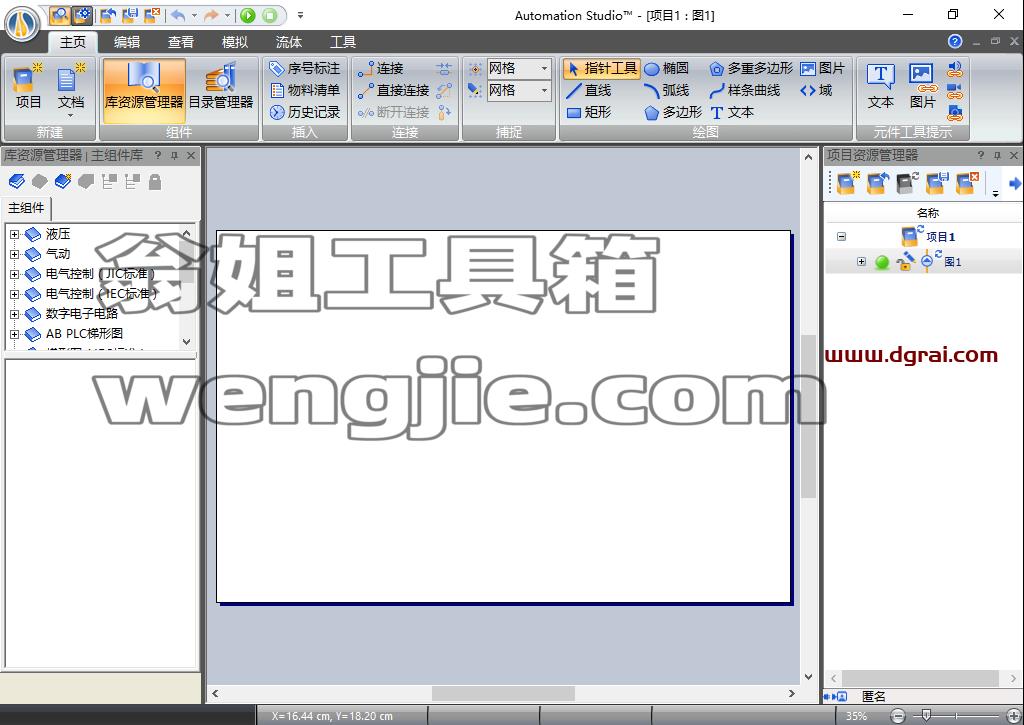The image size is (1024, 725).
Task: Click the Undo arrow in quick access toolbar
Action: 178,15
